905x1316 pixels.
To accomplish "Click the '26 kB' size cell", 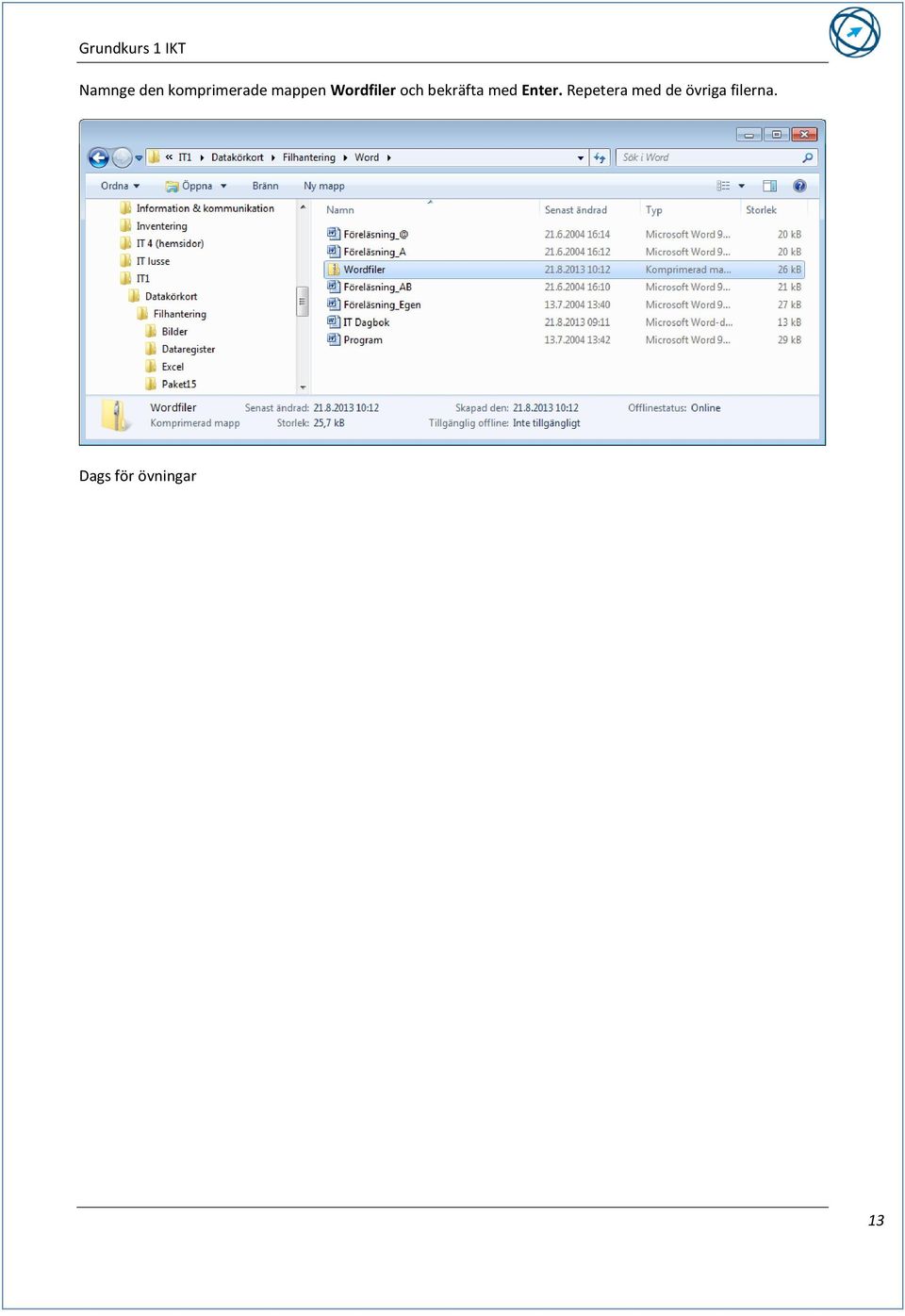I will click(789, 270).
